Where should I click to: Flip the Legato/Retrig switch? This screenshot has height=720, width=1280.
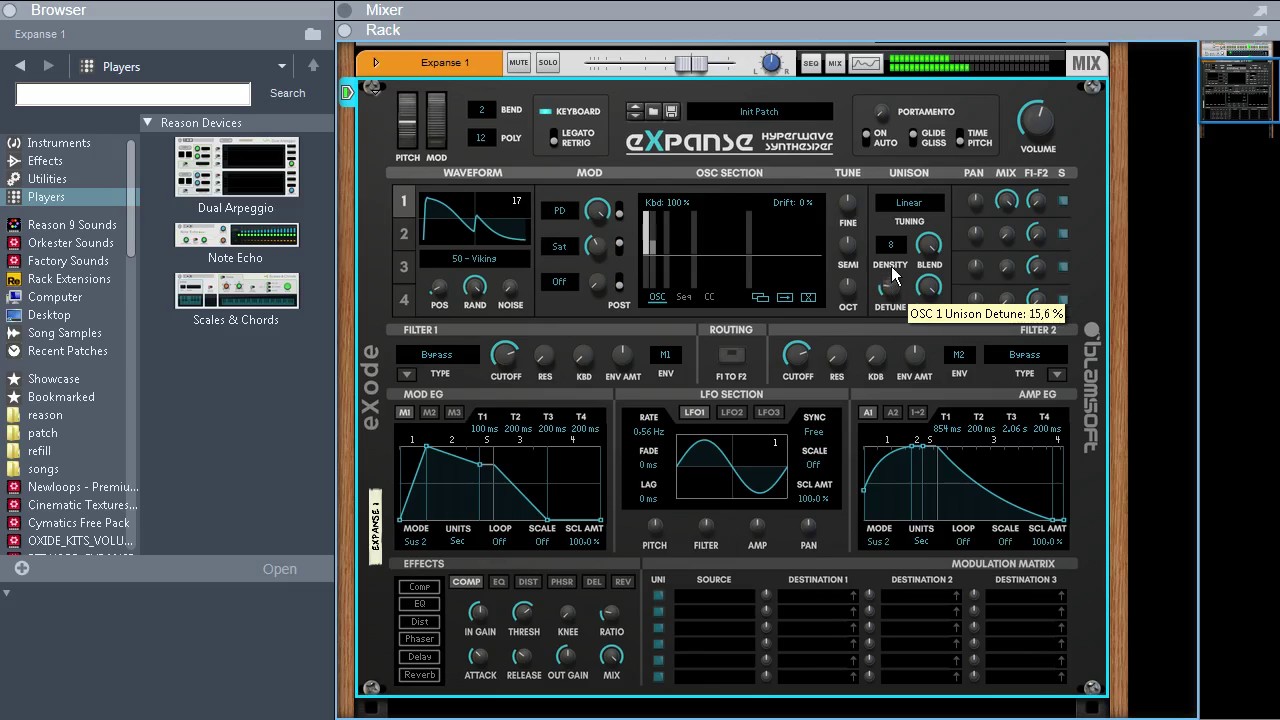[554, 138]
